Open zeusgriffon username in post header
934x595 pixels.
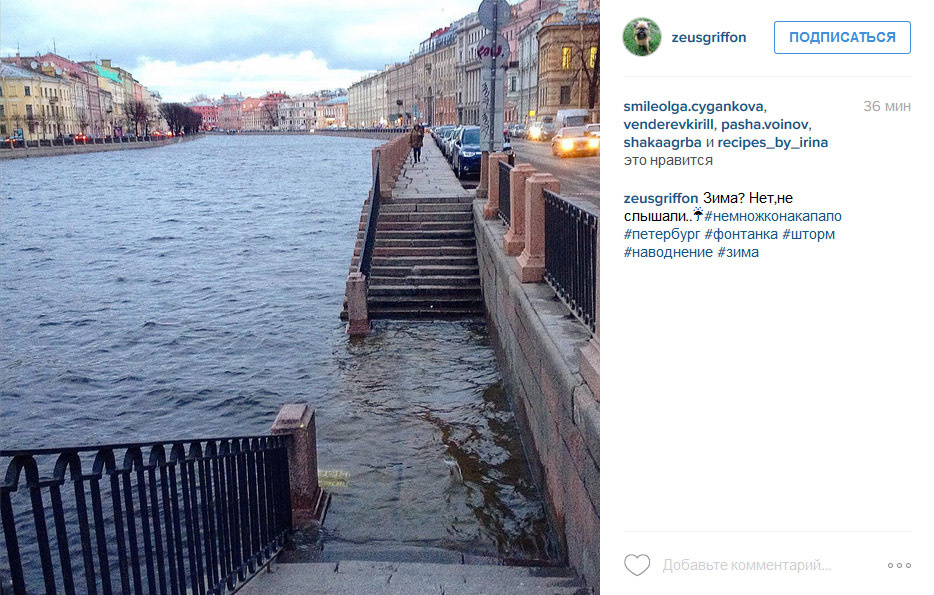(x=708, y=38)
